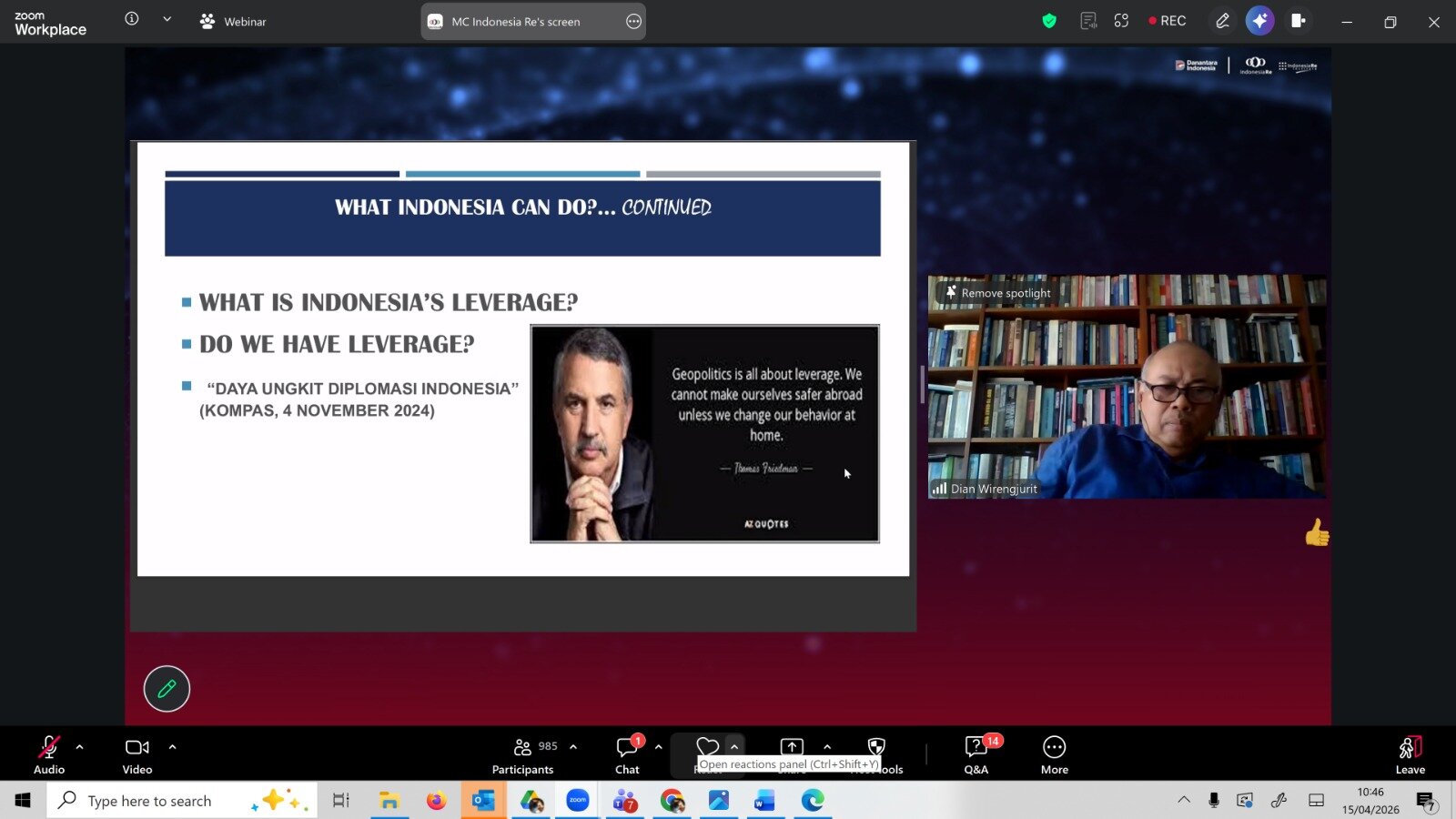Leave the webinar

point(1410,755)
